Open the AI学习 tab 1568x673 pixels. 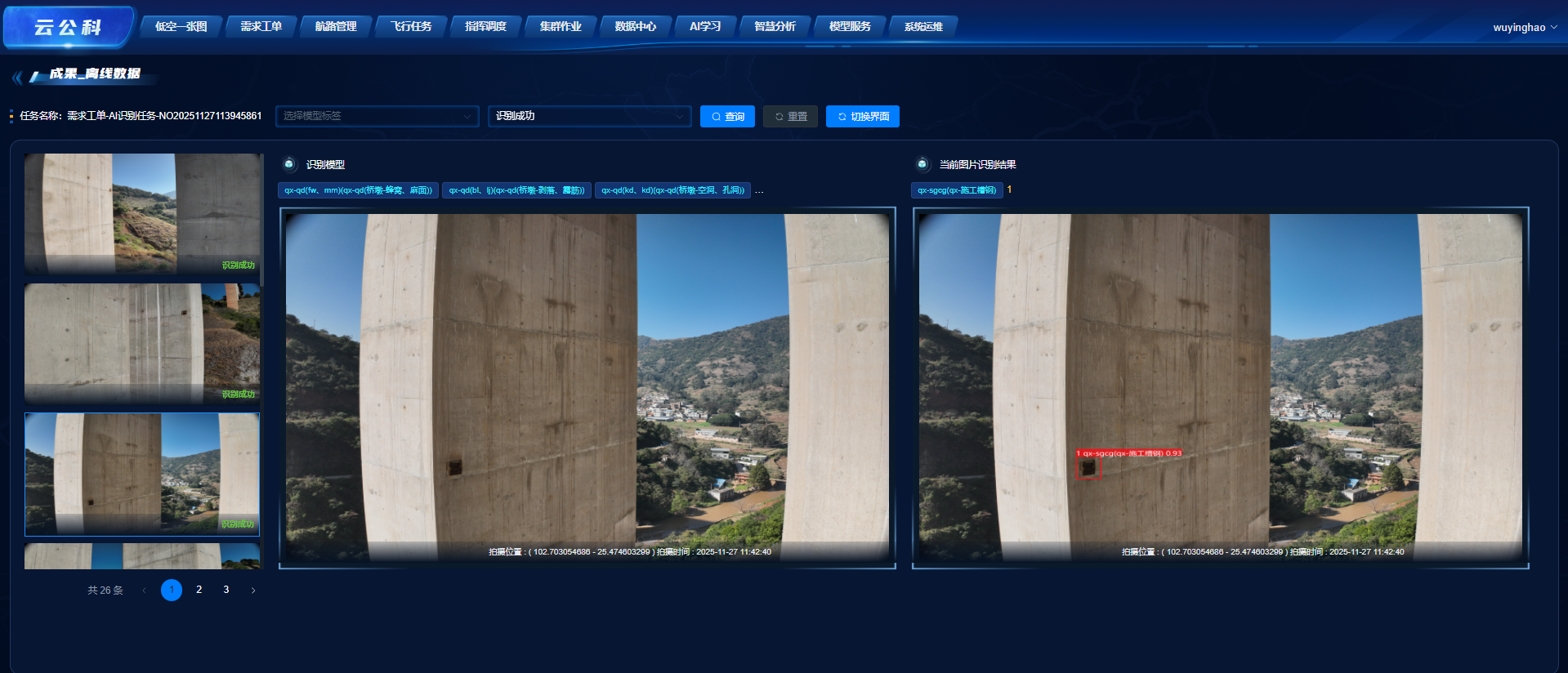(x=705, y=26)
